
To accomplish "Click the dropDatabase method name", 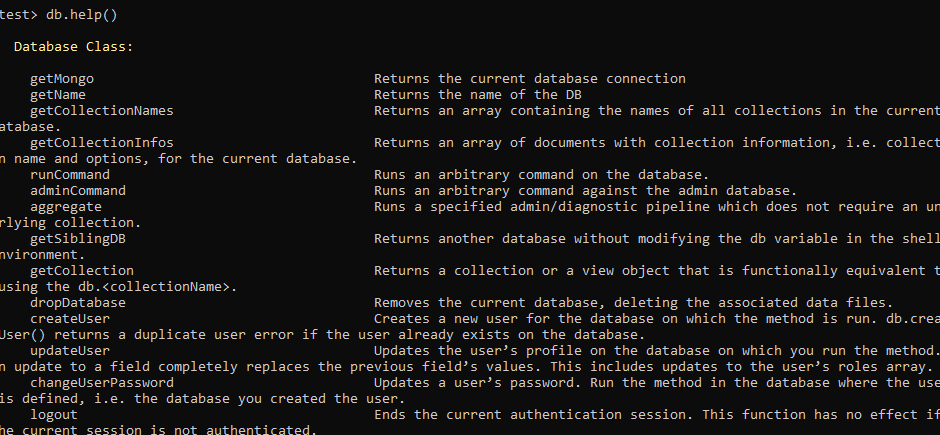I will pos(78,303).
